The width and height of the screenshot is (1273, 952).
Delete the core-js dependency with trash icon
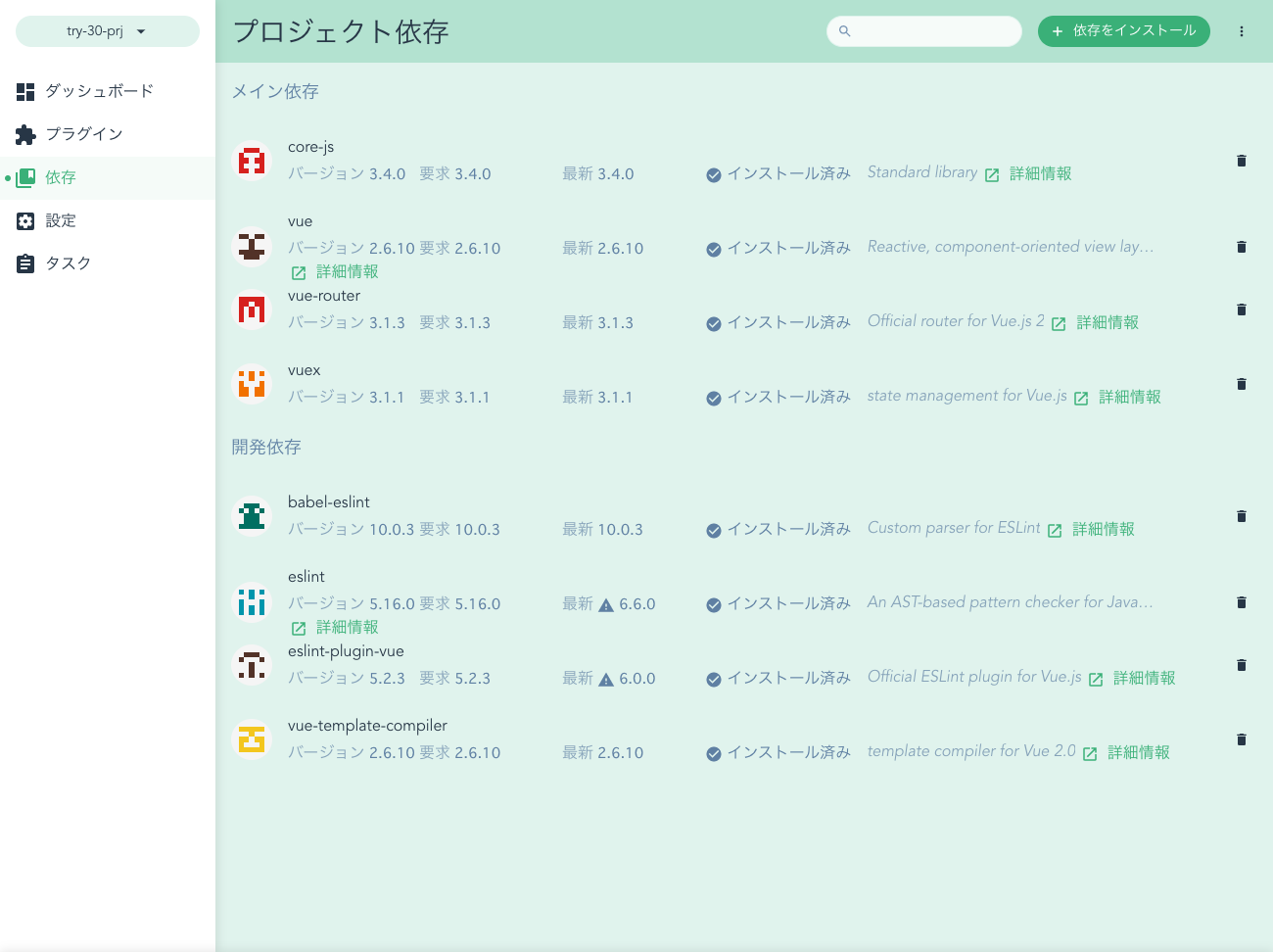click(x=1242, y=161)
